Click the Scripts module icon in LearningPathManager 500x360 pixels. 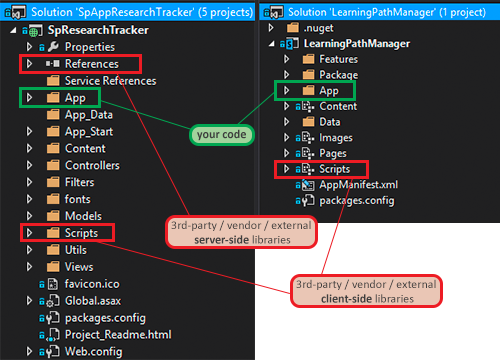tap(308, 169)
